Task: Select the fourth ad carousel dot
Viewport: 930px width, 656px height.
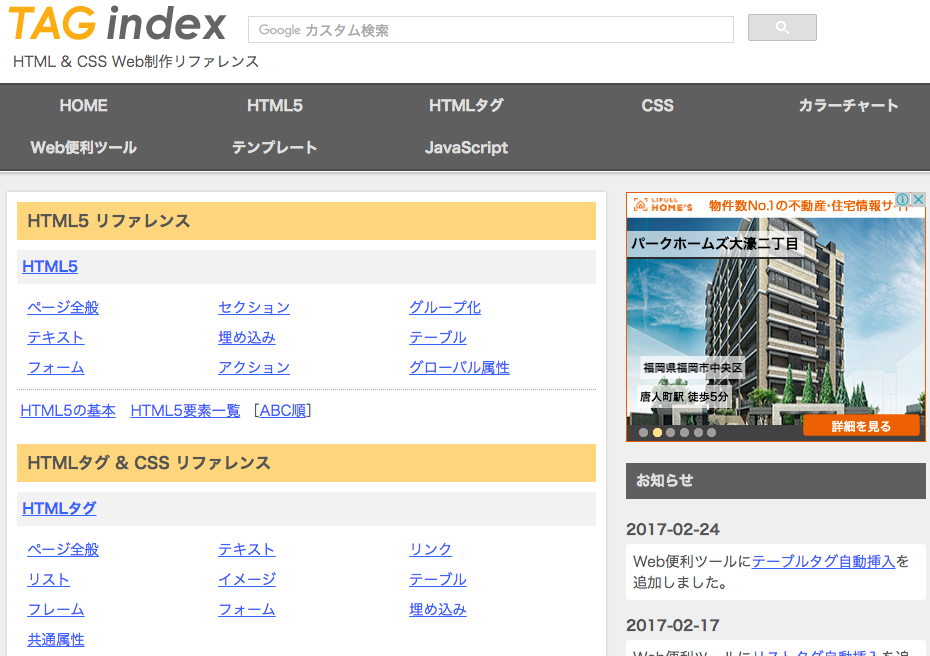Action: [684, 433]
